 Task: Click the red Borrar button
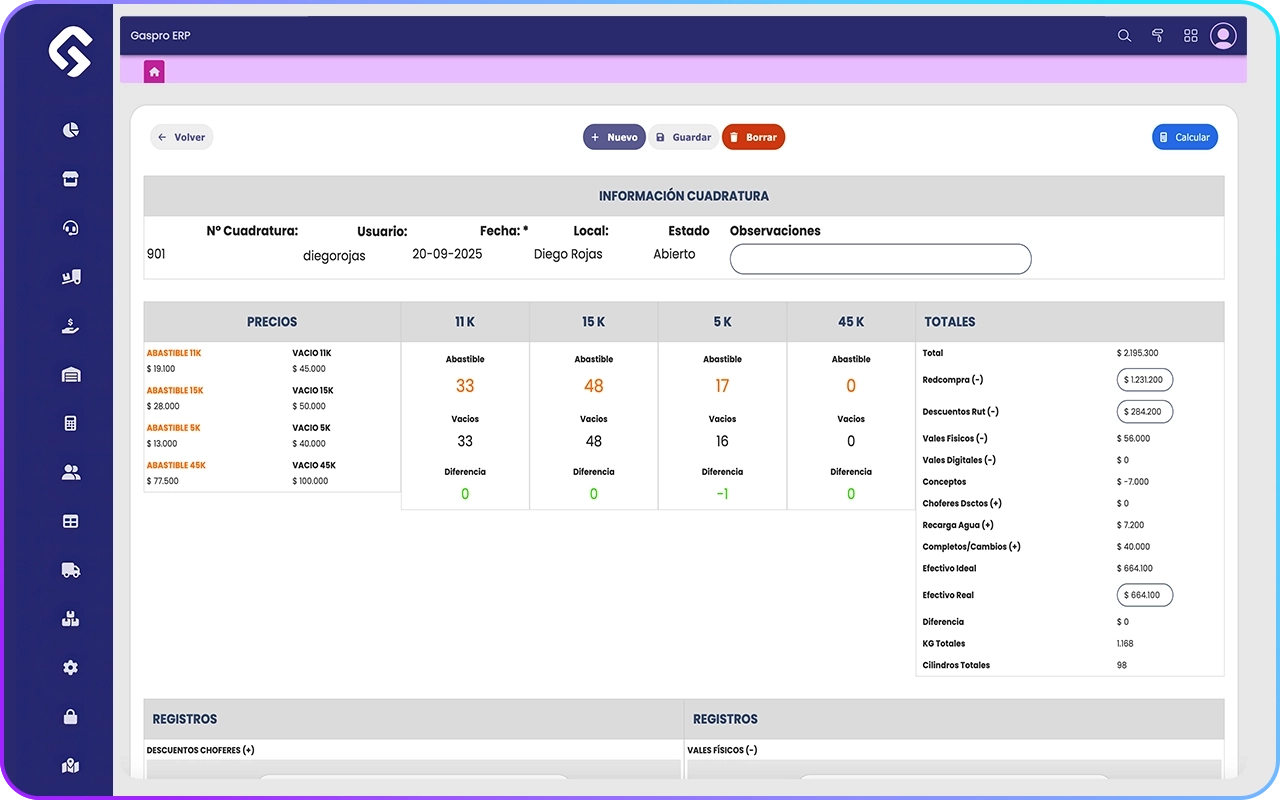[x=753, y=138]
